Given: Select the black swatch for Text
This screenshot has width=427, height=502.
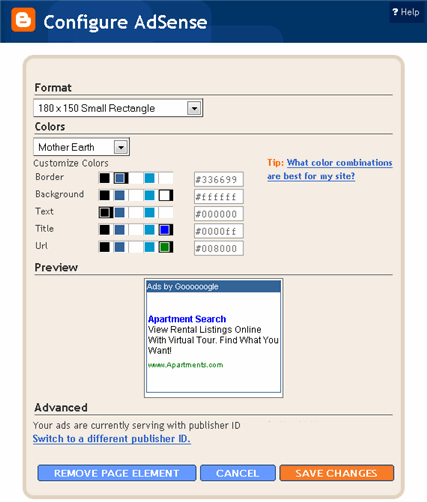Looking at the screenshot, I should [105, 212].
